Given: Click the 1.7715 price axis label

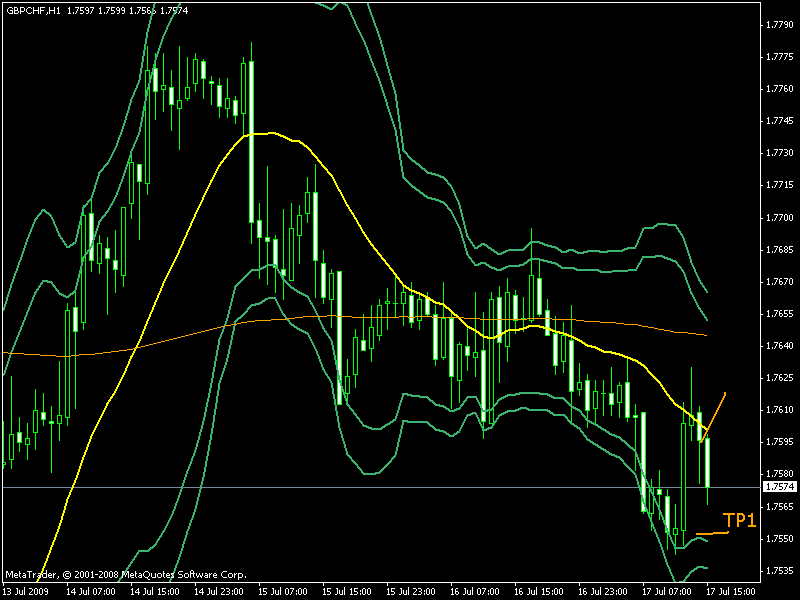Looking at the screenshot, I should coord(780,185).
